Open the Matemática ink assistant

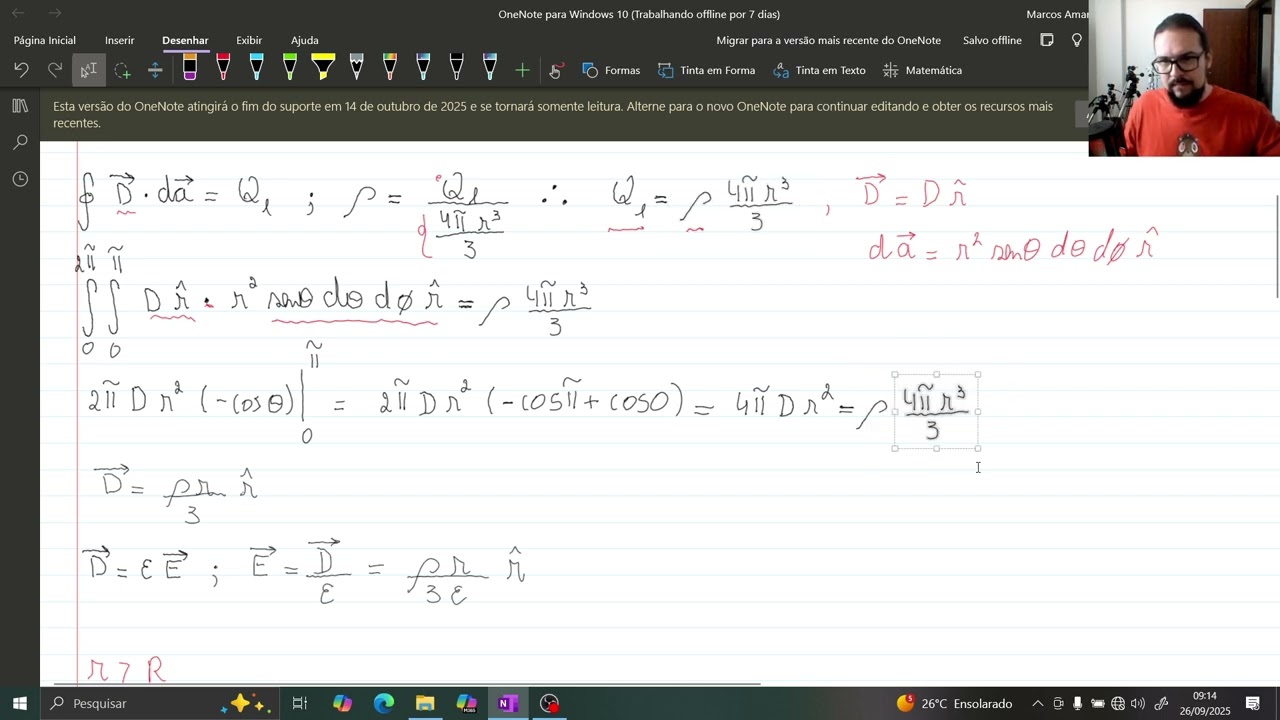click(922, 70)
